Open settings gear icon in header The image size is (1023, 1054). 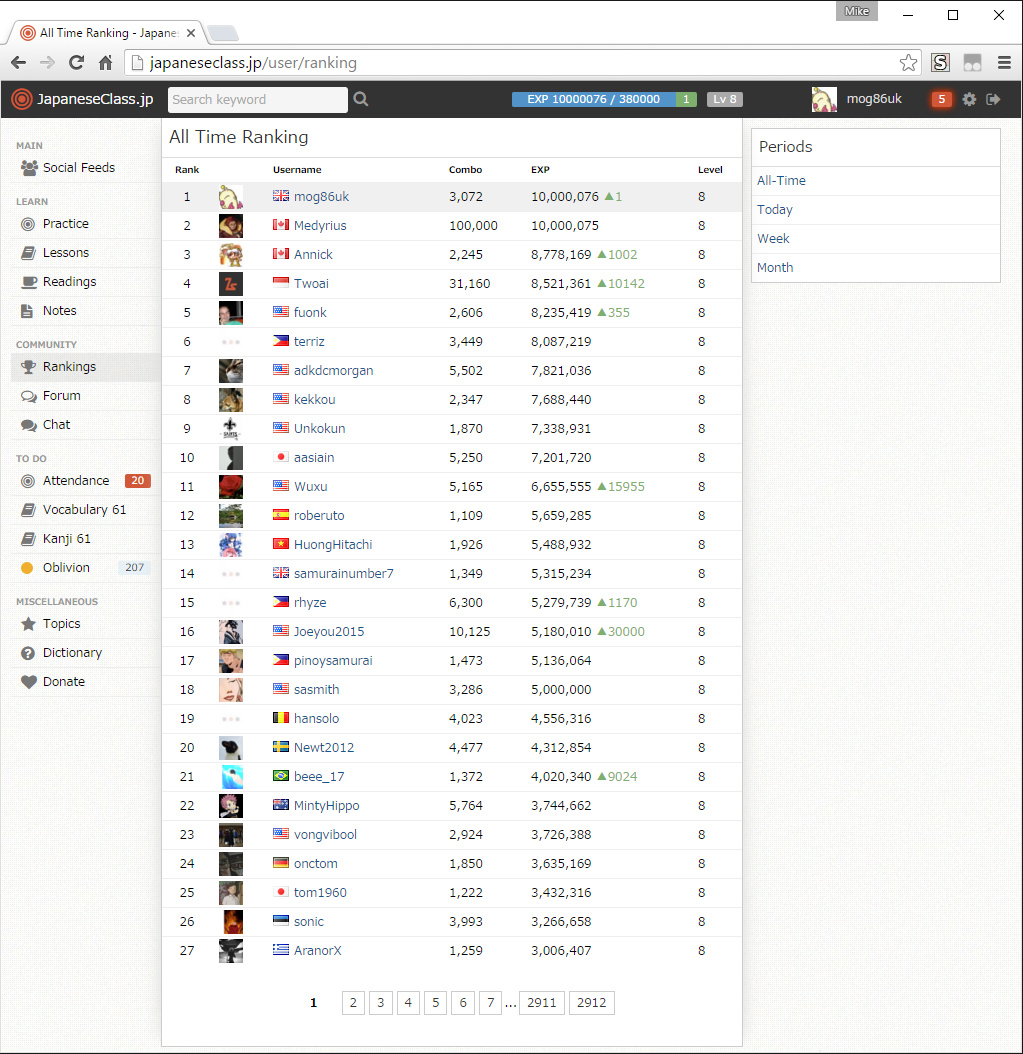coord(969,99)
